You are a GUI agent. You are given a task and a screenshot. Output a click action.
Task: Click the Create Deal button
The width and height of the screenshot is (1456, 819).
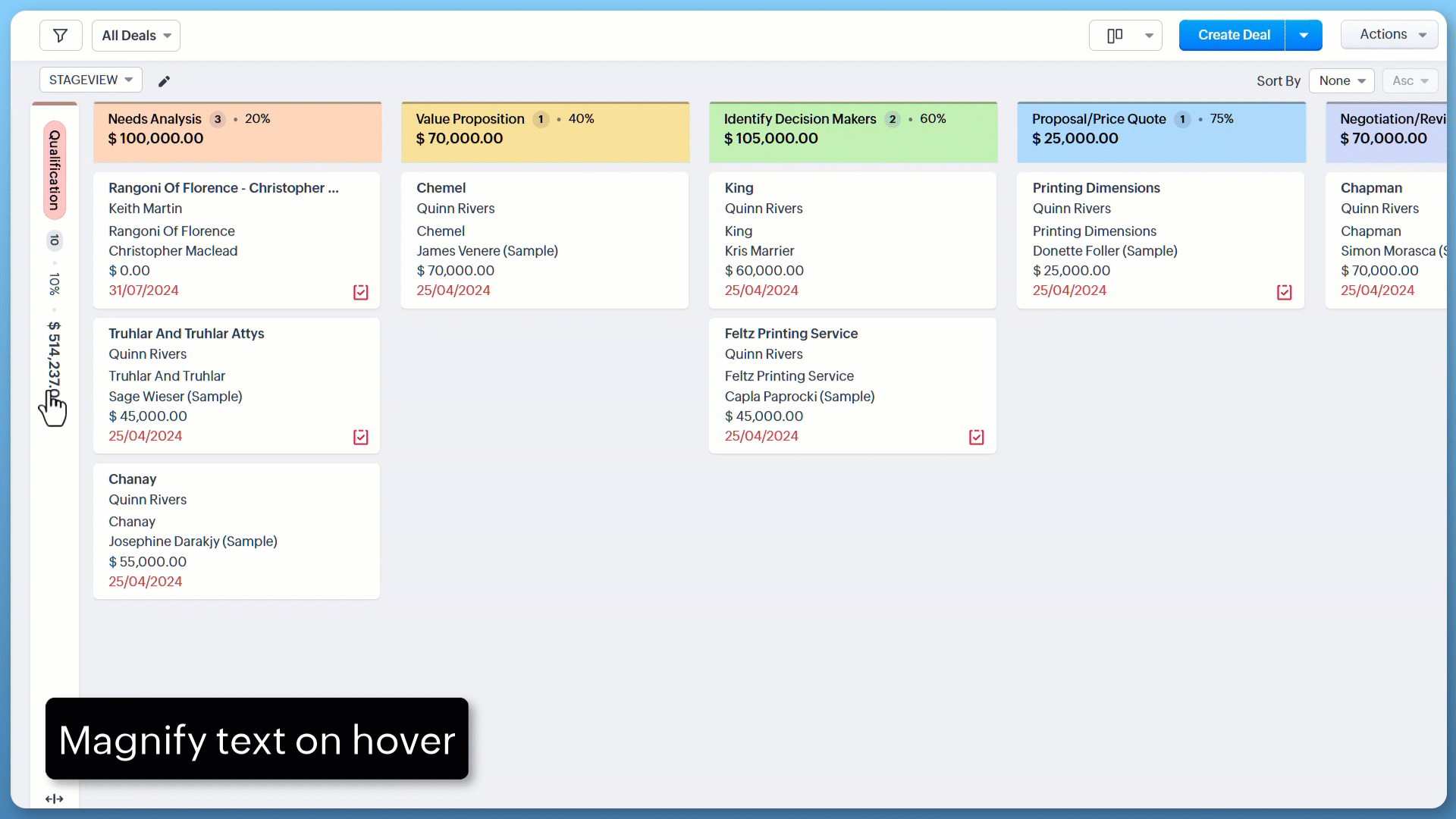1233,36
